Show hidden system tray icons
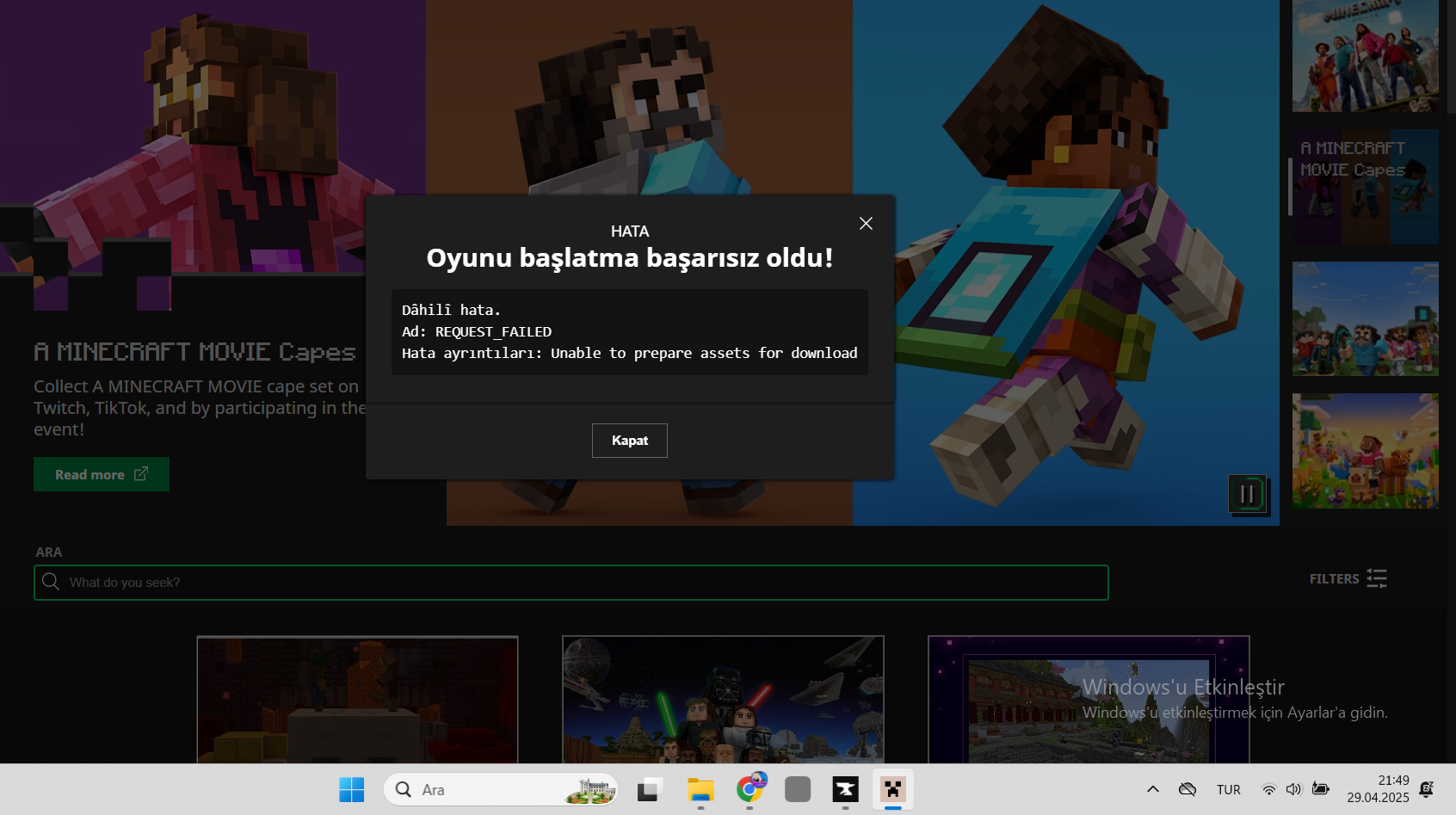This screenshot has height=815, width=1456. pyautogui.click(x=1153, y=789)
